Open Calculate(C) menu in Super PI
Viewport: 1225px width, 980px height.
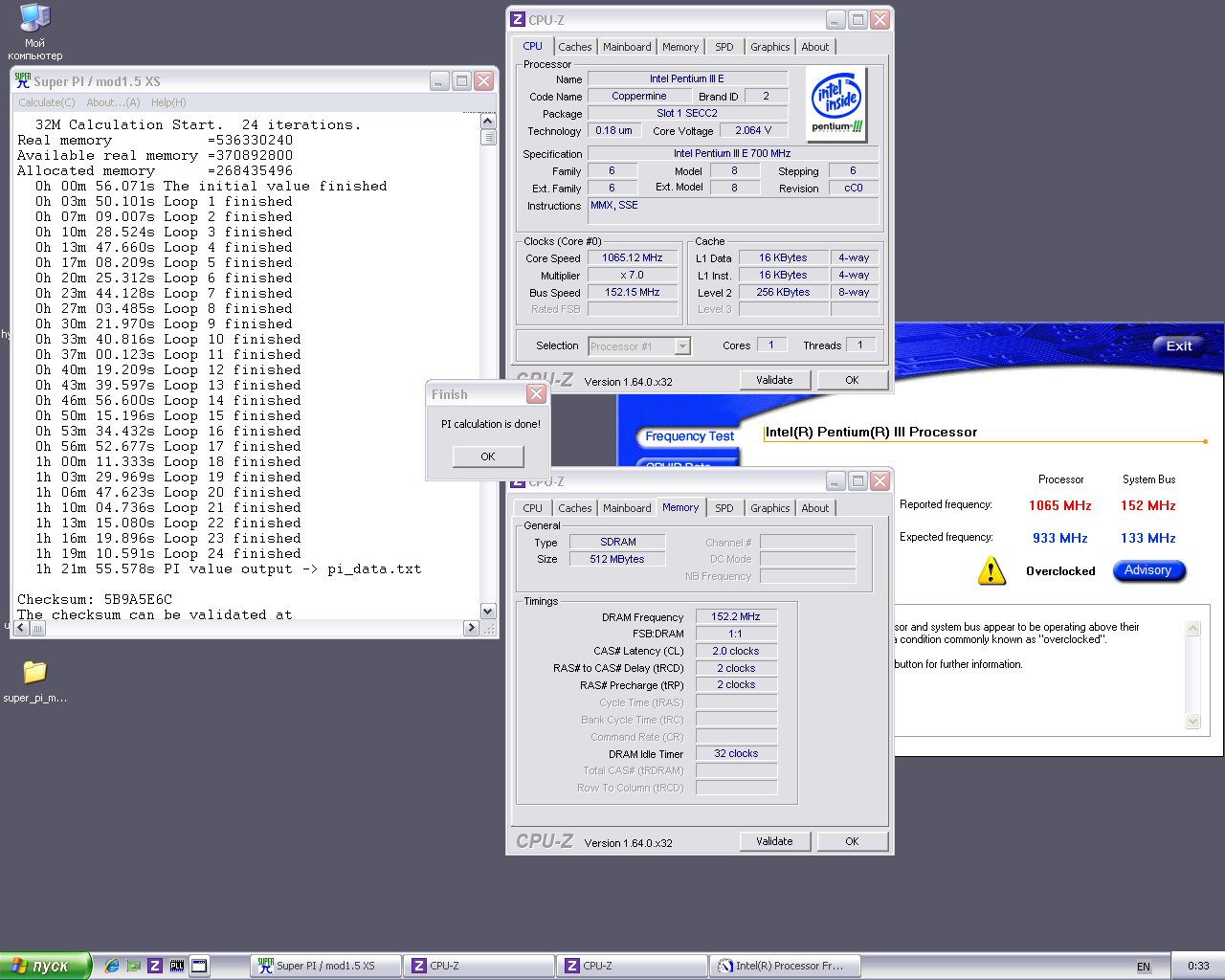pyautogui.click(x=47, y=102)
